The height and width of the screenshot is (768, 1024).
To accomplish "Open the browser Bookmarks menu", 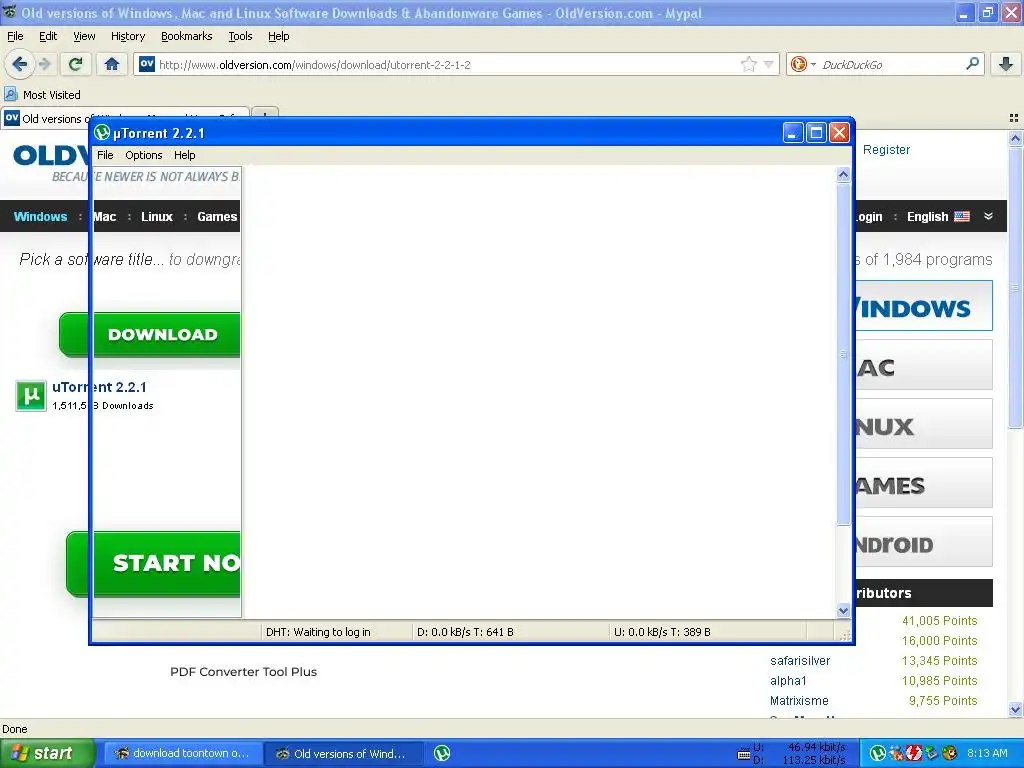I will pos(187,36).
